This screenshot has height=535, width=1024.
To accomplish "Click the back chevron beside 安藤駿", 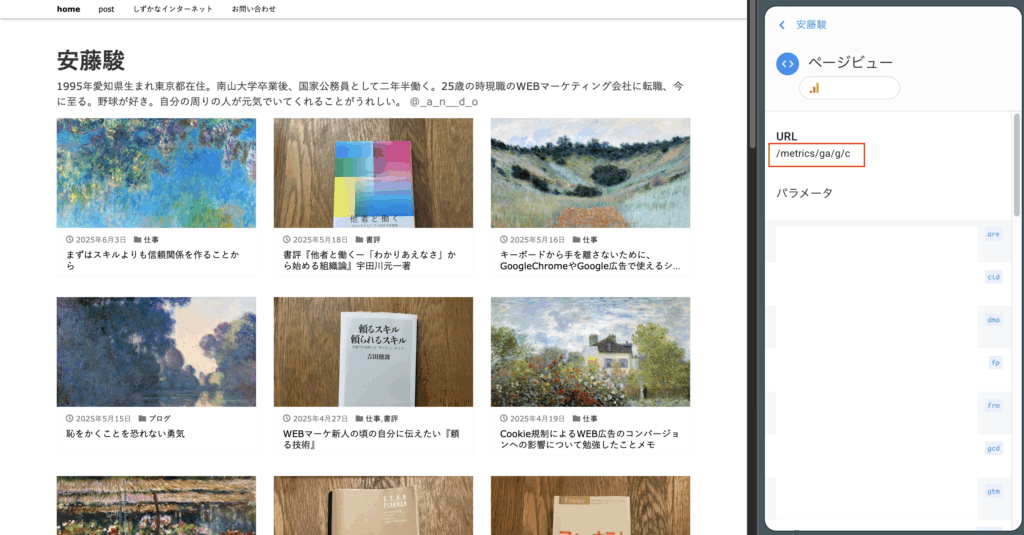I will tap(782, 25).
